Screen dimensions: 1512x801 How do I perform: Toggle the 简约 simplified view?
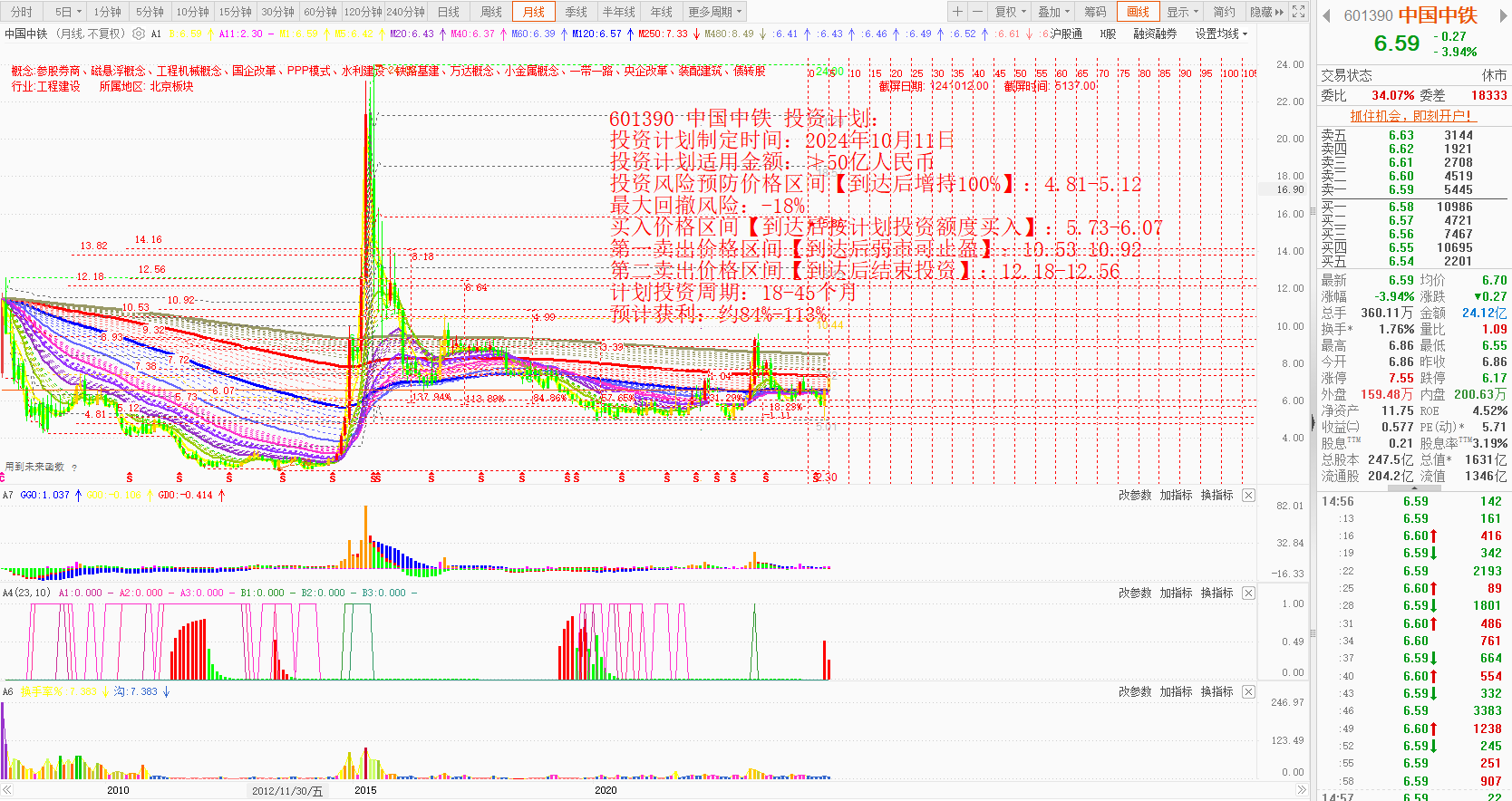pyautogui.click(x=1224, y=12)
